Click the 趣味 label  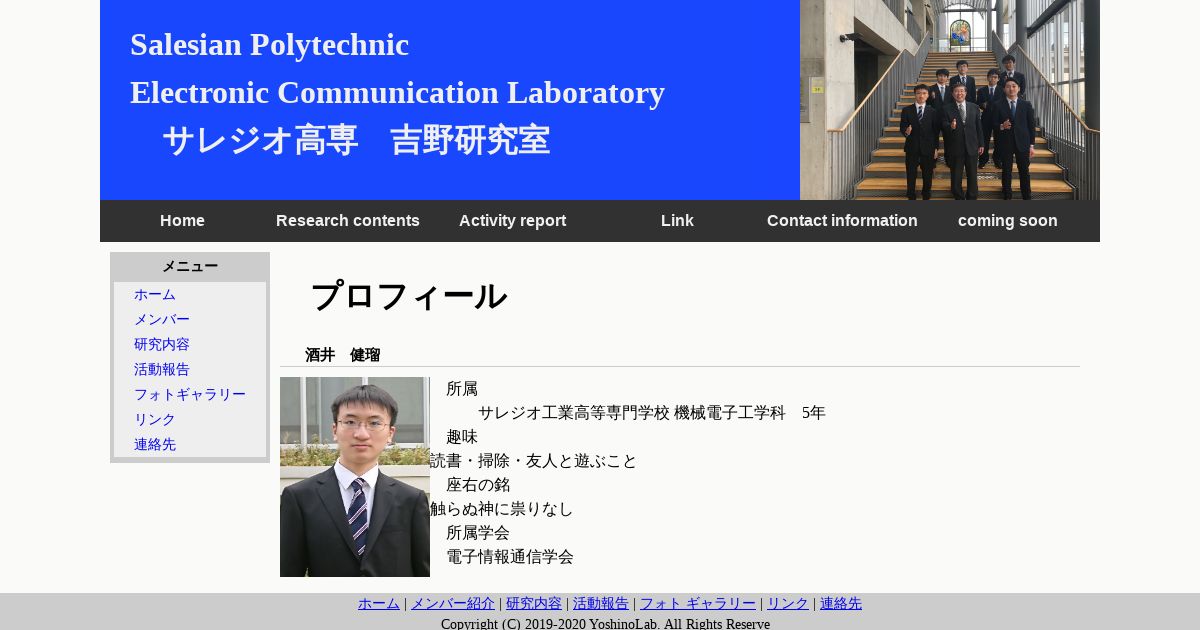tap(462, 437)
